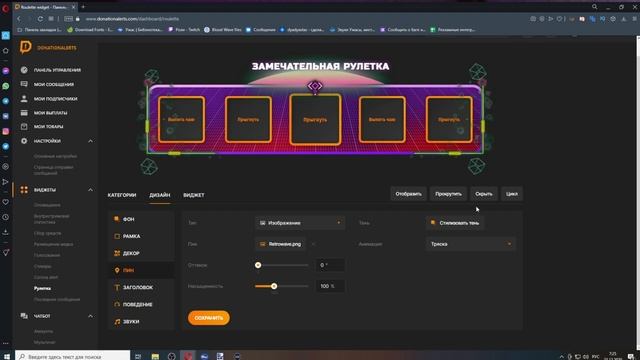Open File Explorer from the taskbar
Screen dimensions: 640x360
point(155,356)
